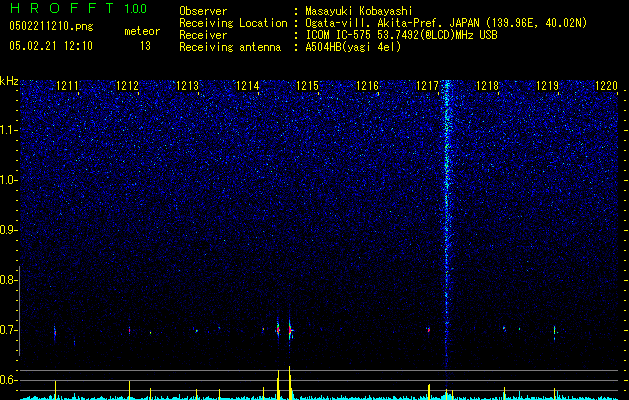Image resolution: width=629 pixels, height=400 pixels.
Task: Click the Observer label
Action: pos(203,11)
